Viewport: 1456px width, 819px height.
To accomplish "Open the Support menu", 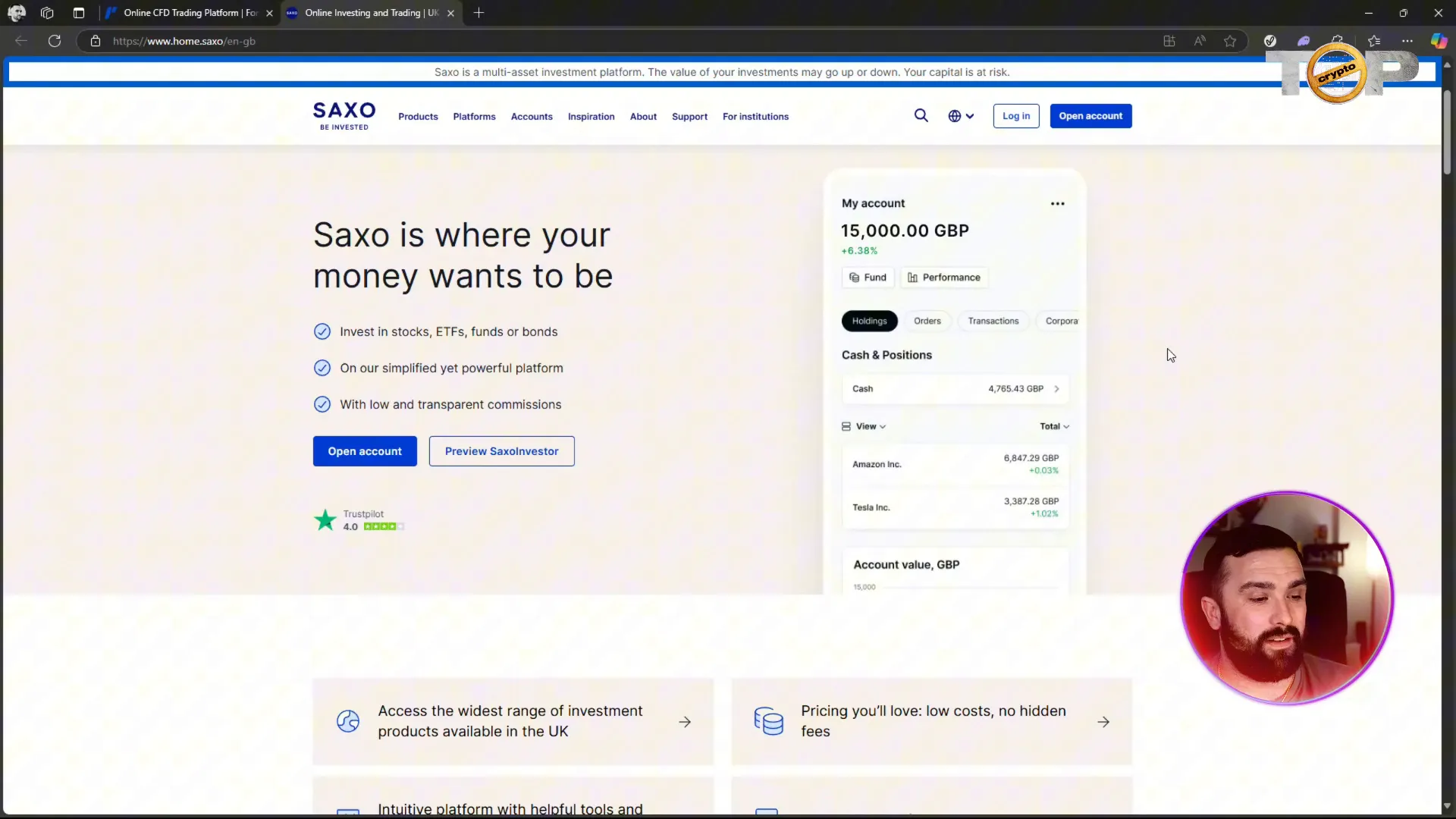I will point(689,117).
